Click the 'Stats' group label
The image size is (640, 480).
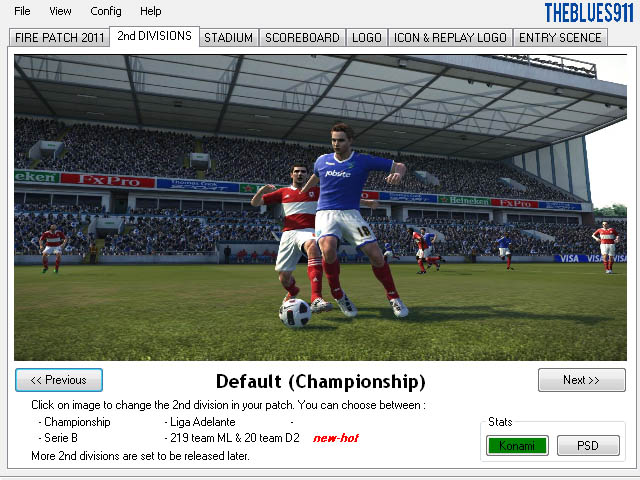(x=500, y=422)
